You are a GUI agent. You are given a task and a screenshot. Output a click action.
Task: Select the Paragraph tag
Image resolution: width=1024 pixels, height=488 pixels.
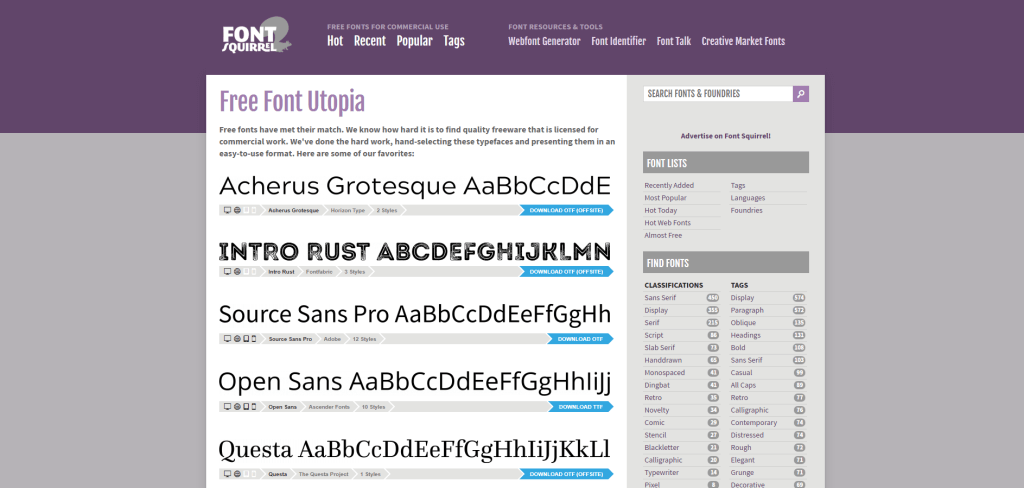[747, 310]
